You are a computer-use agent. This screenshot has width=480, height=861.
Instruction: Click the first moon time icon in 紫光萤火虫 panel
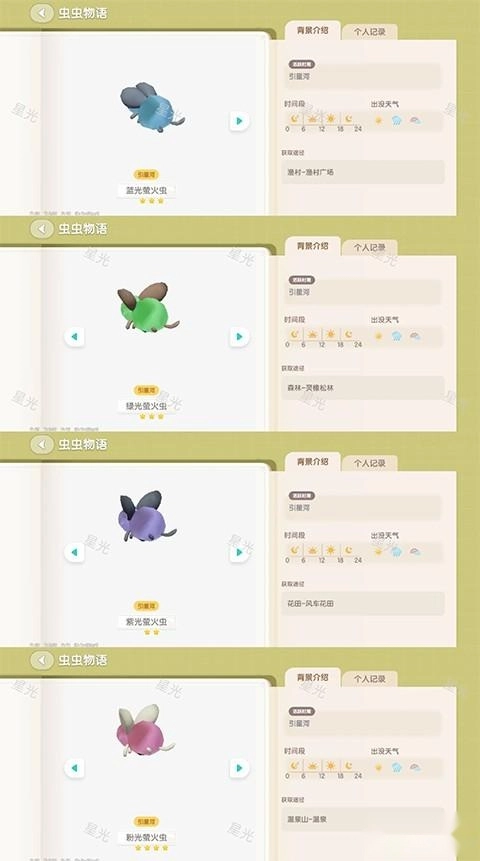[x=295, y=550]
